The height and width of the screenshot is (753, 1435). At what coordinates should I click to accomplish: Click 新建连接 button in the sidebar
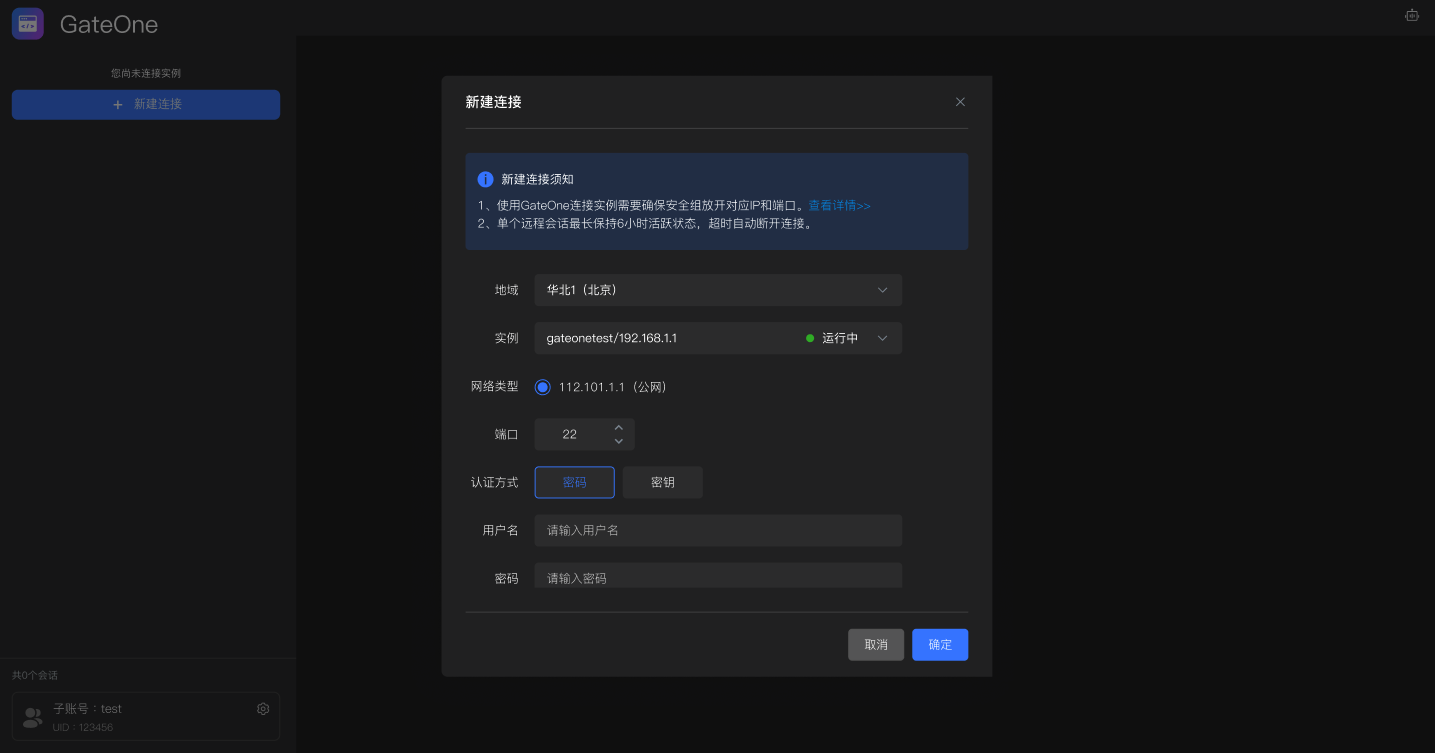[146, 104]
